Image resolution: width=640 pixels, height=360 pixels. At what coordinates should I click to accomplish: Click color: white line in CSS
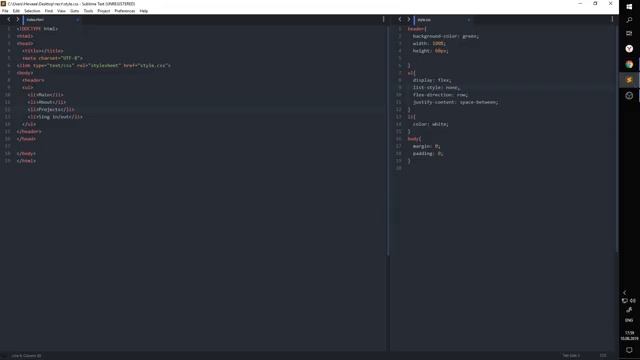tap(431, 124)
